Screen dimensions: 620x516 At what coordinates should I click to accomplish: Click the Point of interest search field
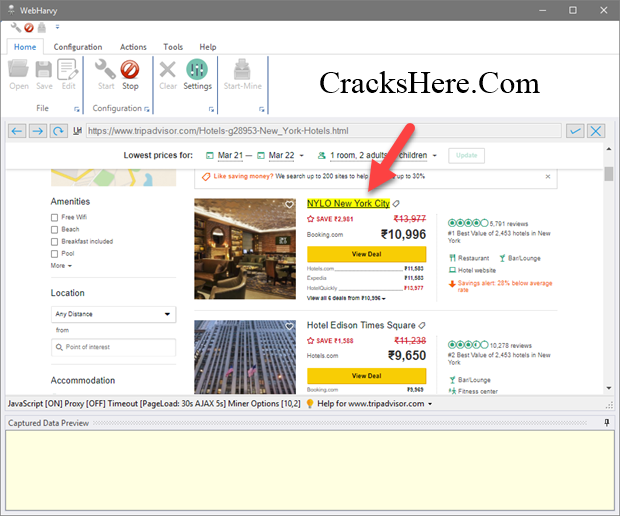tap(113, 347)
